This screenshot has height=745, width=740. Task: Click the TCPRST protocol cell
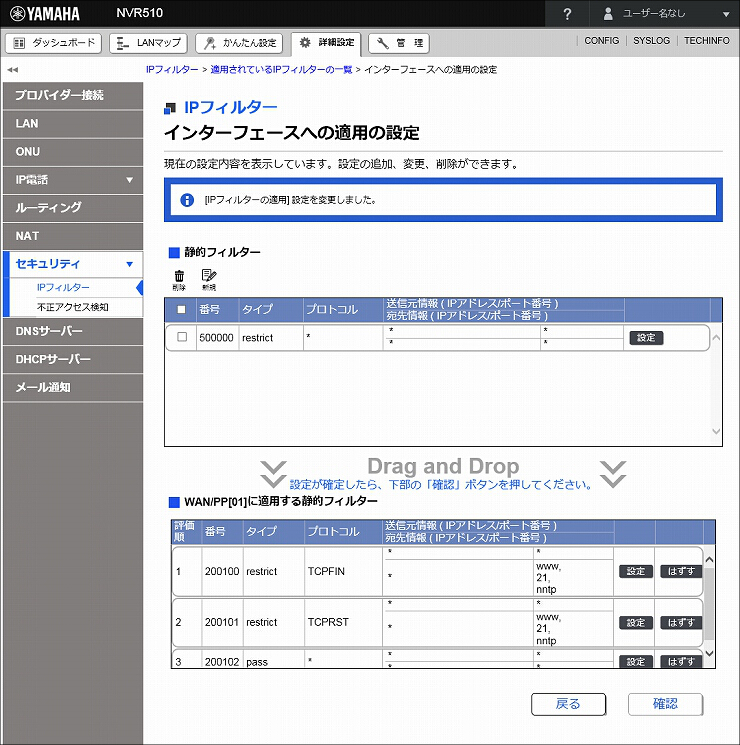(343, 622)
